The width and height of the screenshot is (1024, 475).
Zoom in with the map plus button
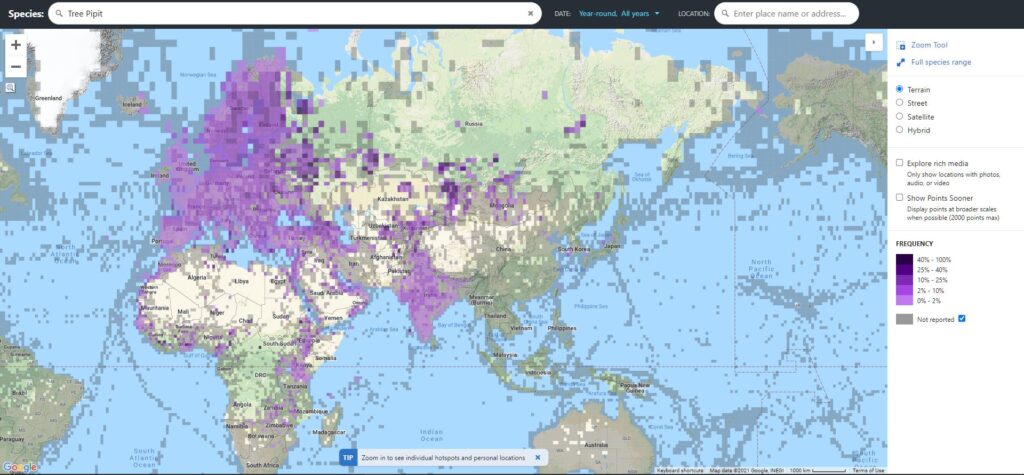(16, 45)
